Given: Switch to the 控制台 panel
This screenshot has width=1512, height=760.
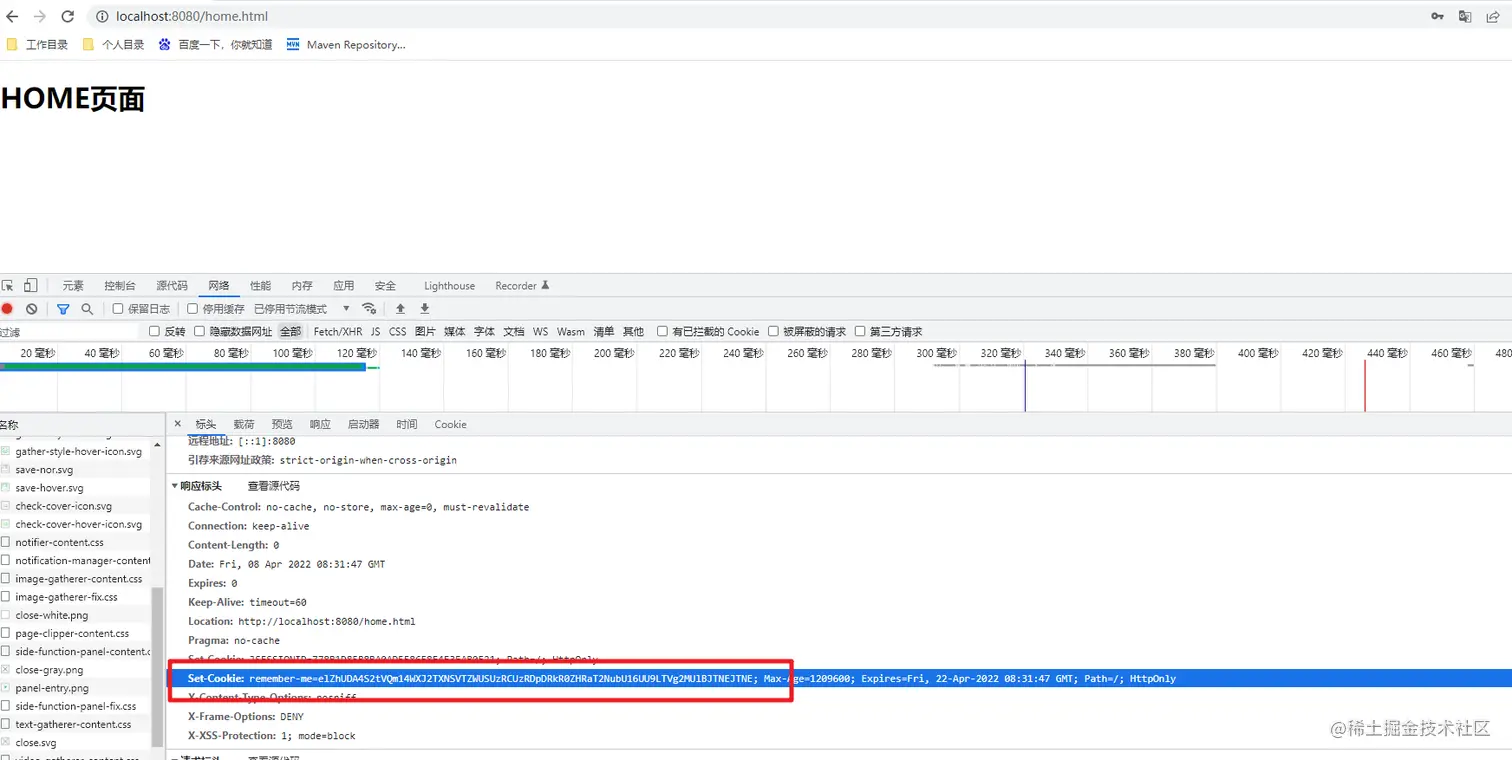Looking at the screenshot, I should click(x=120, y=285).
